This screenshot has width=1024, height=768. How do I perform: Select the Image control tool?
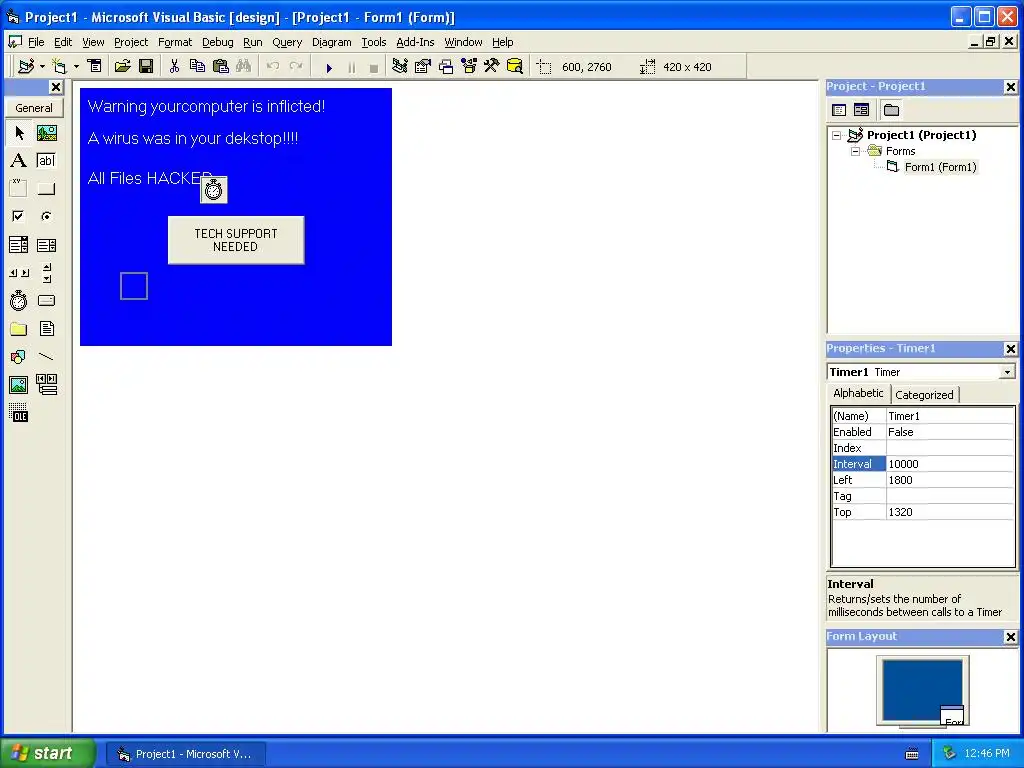(19, 385)
